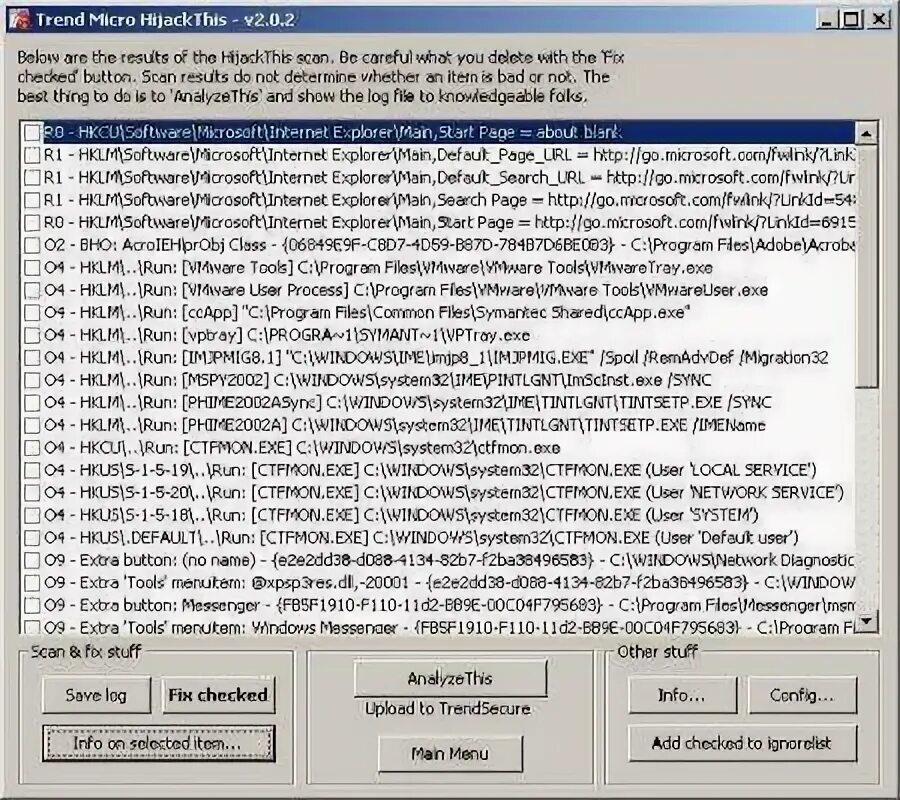Open the Info... dialog

pos(682,695)
